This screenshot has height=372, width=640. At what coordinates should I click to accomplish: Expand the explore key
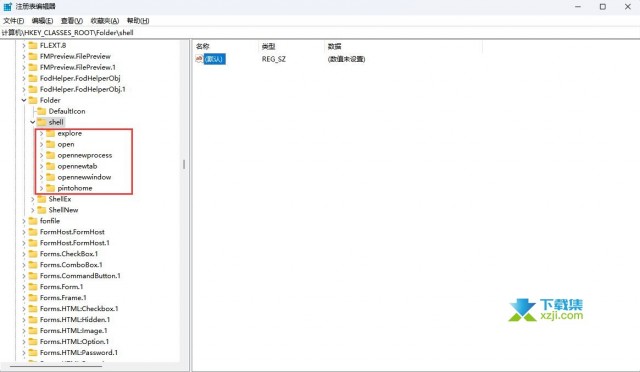point(41,133)
